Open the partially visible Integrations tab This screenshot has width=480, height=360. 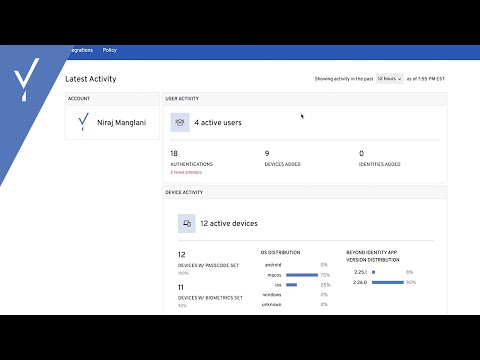pyautogui.click(x=81, y=50)
